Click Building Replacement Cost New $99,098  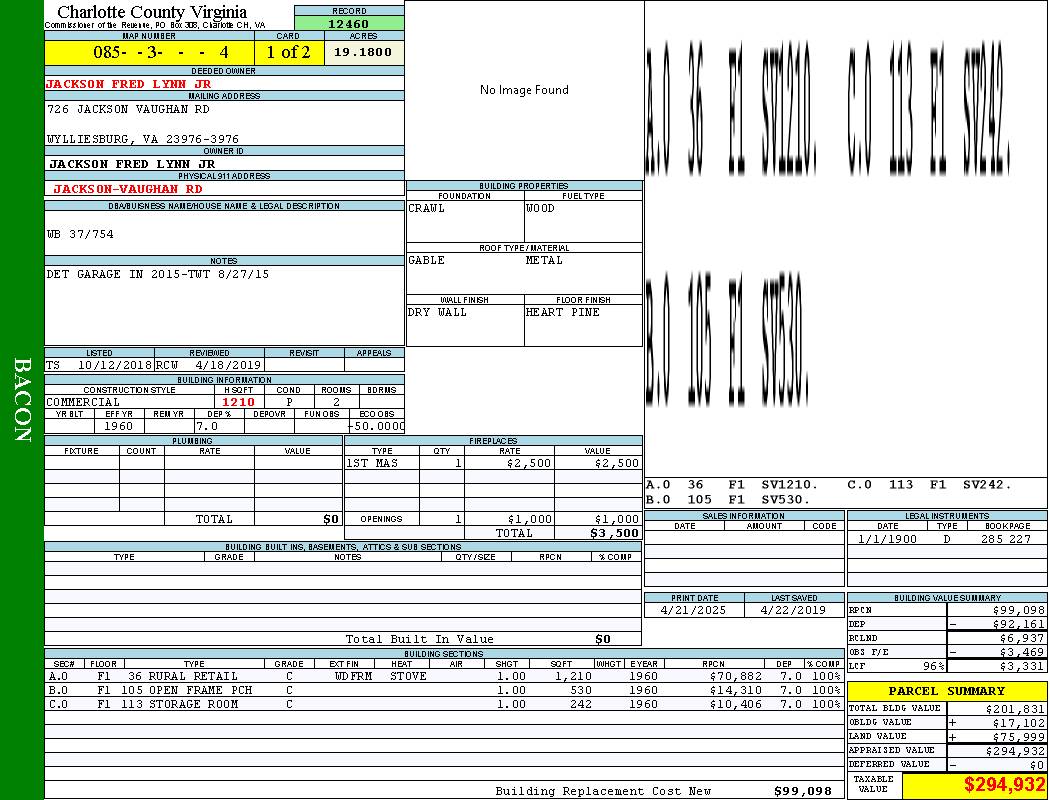pos(803,791)
